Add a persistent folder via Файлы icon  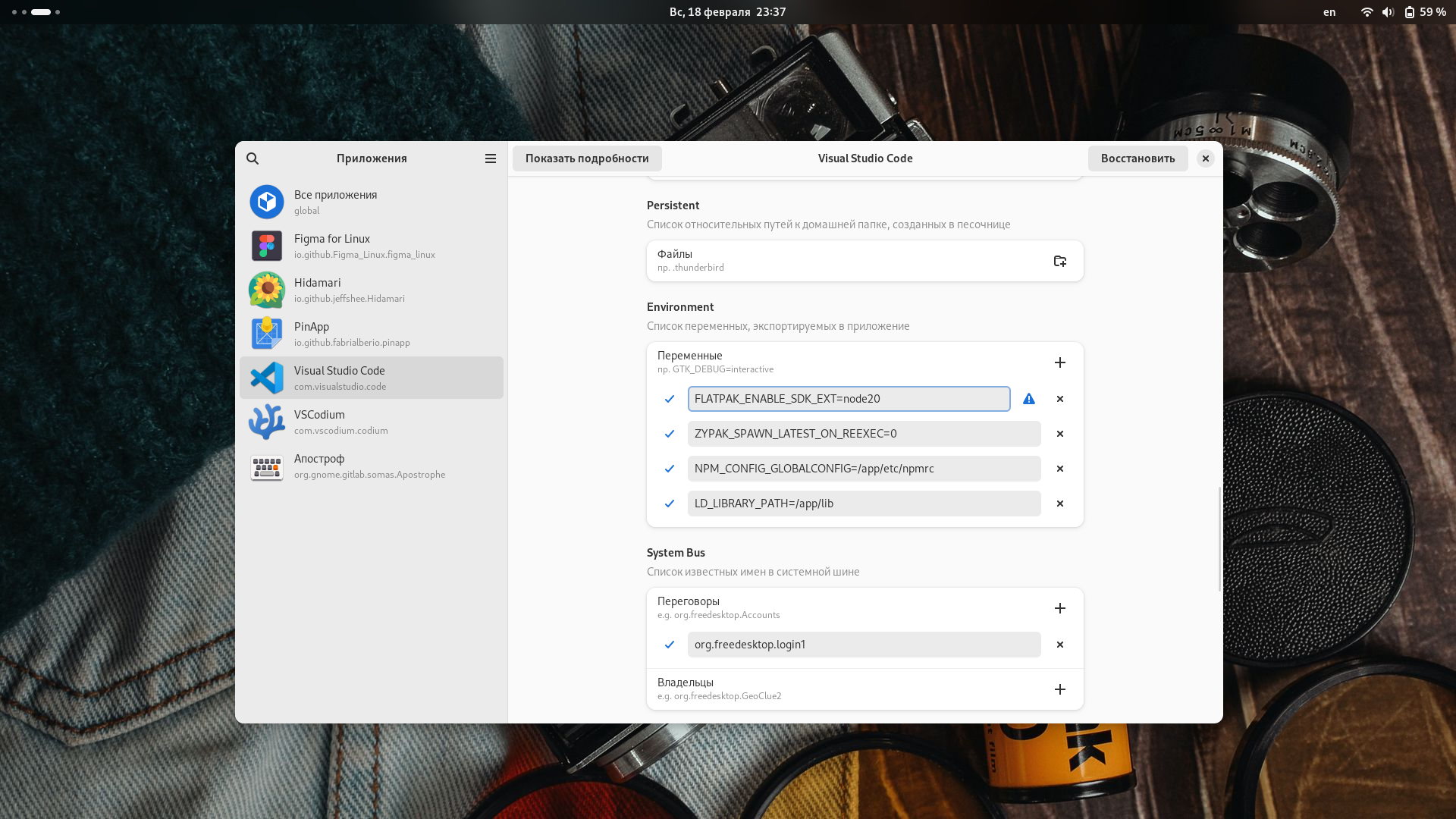pos(1060,261)
